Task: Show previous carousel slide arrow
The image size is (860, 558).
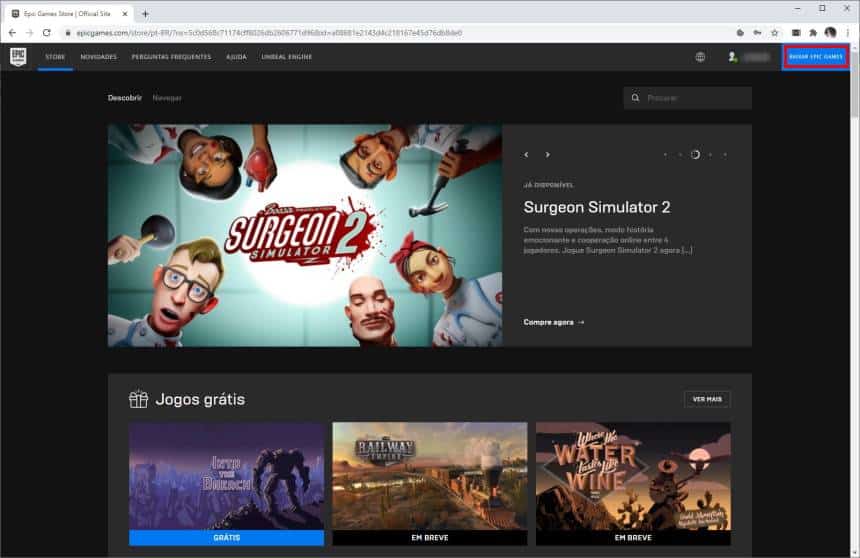Action: click(x=526, y=155)
